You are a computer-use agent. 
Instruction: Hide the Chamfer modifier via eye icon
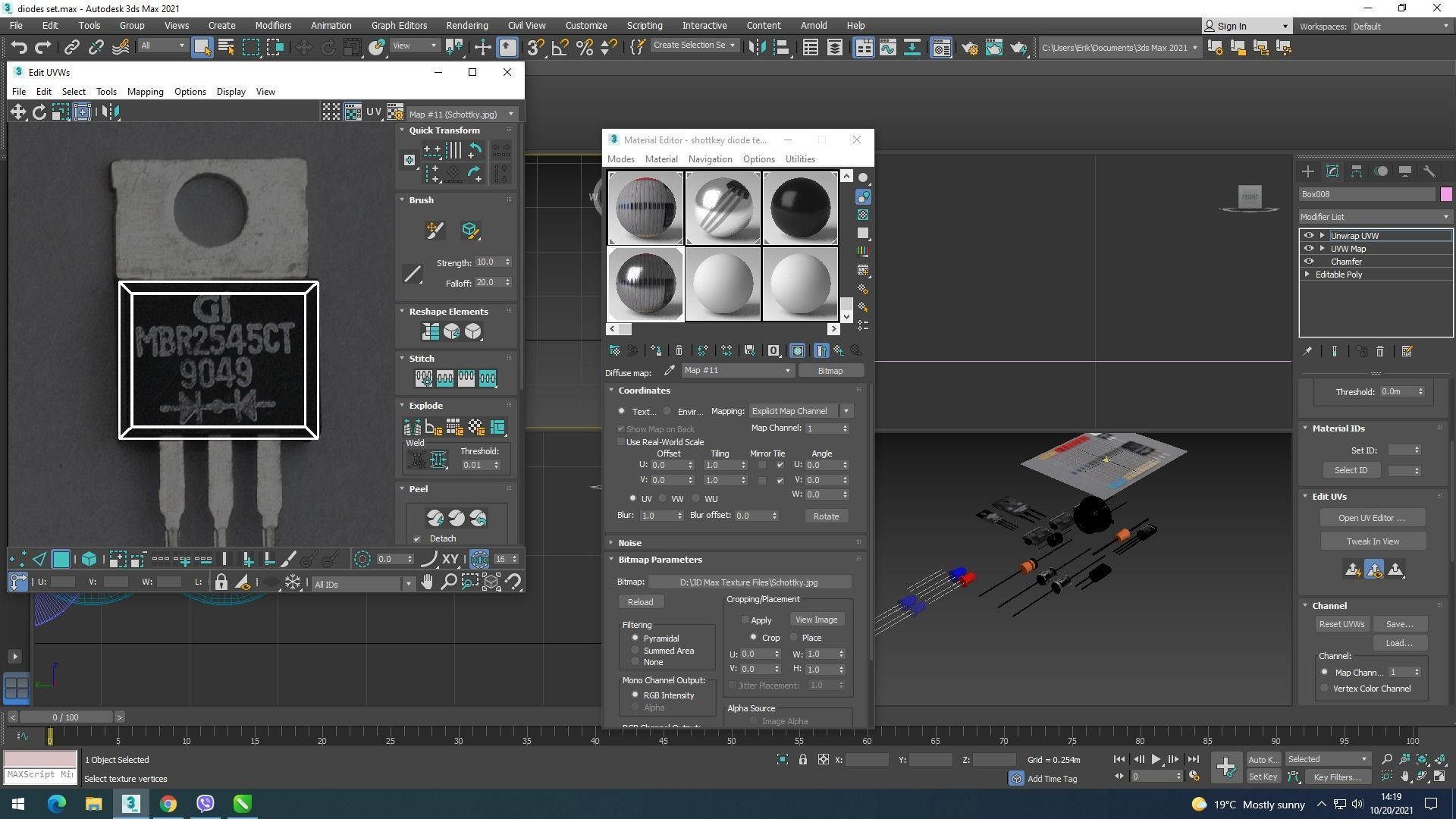point(1308,262)
